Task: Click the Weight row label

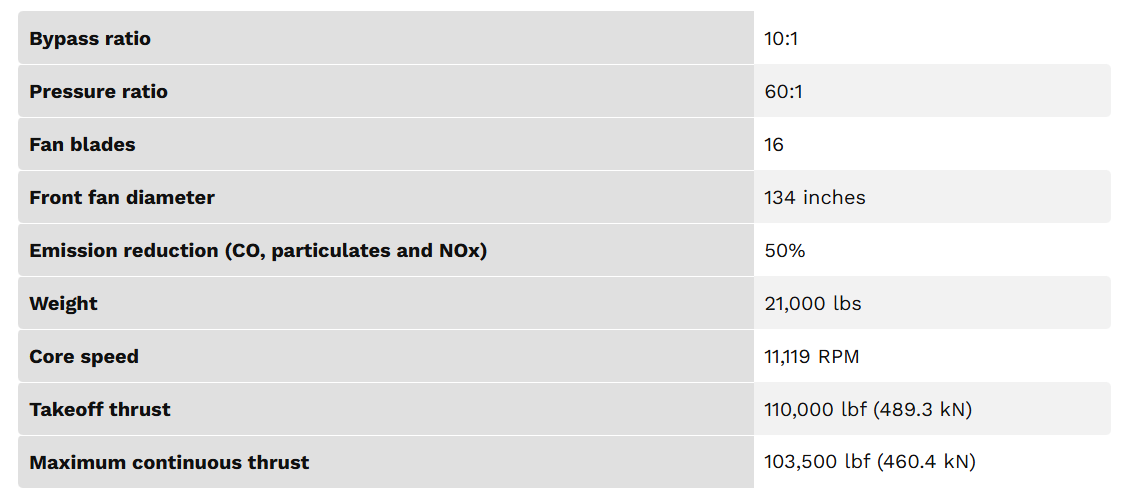Action: pos(63,304)
